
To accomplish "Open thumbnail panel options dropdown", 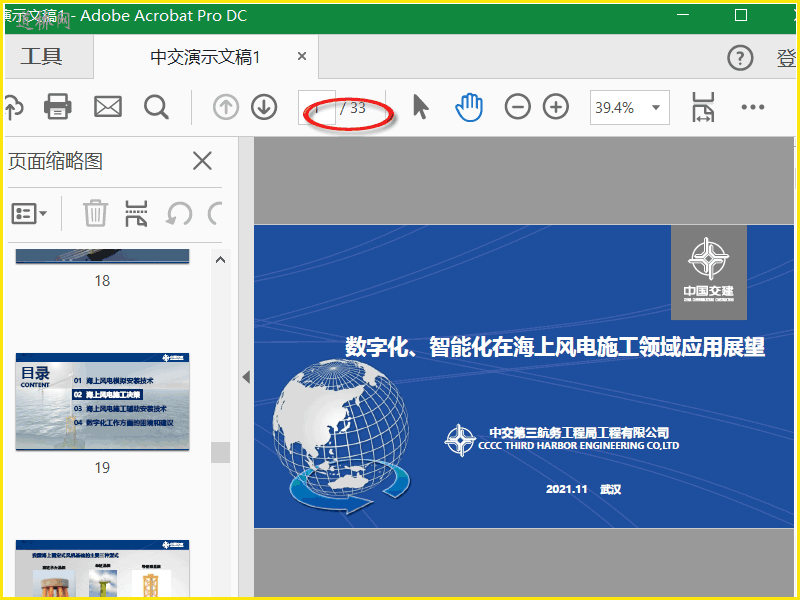I will coord(29,213).
